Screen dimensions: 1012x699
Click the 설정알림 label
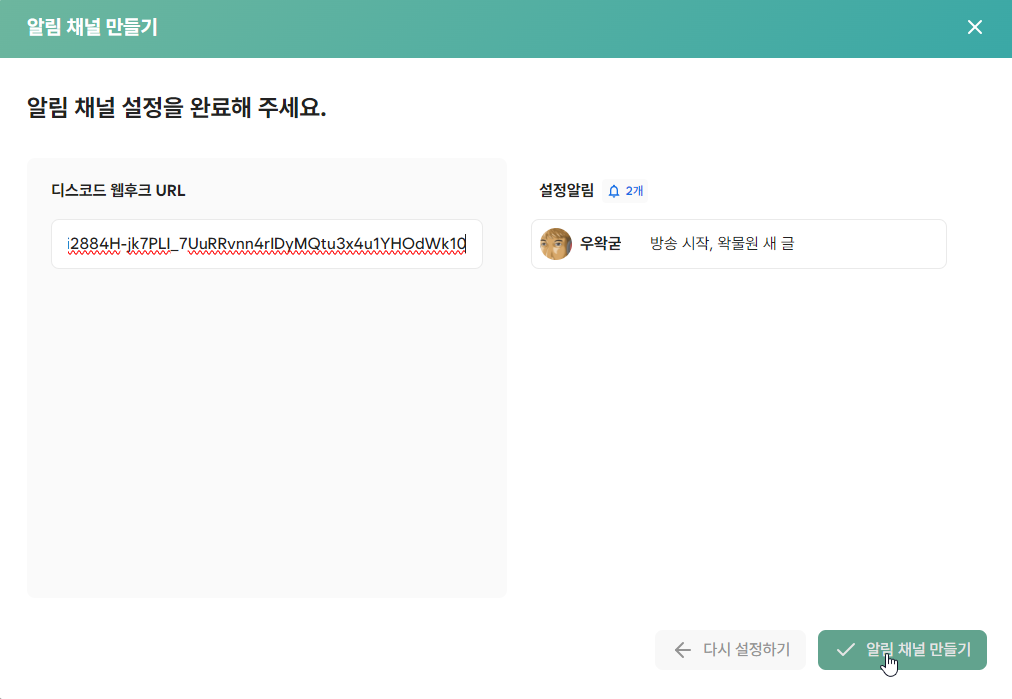(566, 190)
